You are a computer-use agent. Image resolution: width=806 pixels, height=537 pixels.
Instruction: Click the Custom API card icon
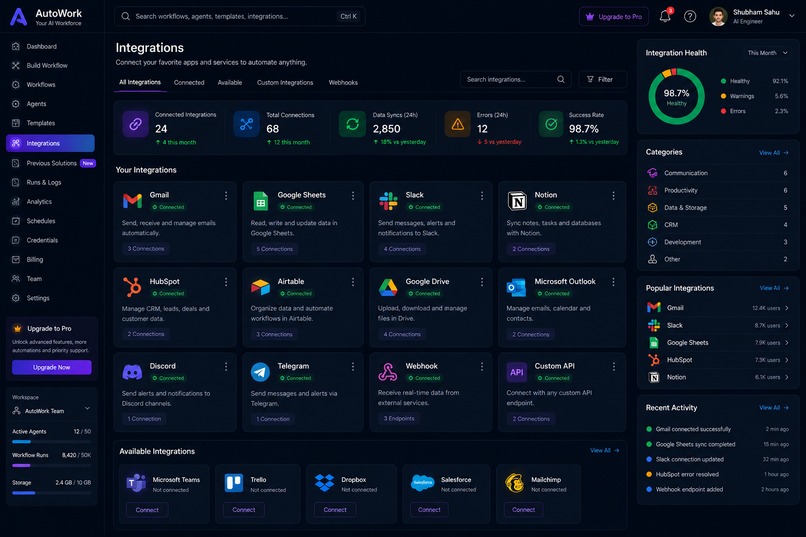(x=517, y=372)
